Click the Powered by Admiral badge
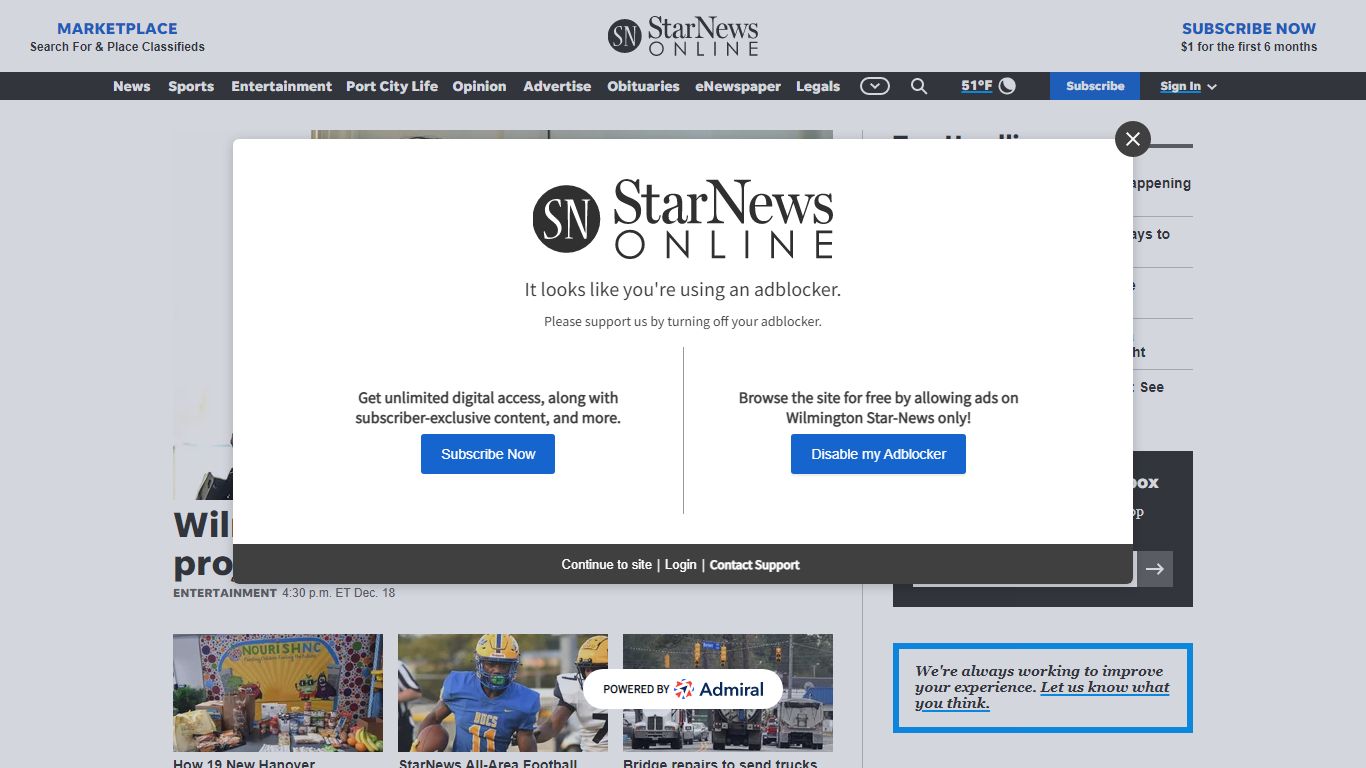This screenshot has height=768, width=1366. click(683, 689)
